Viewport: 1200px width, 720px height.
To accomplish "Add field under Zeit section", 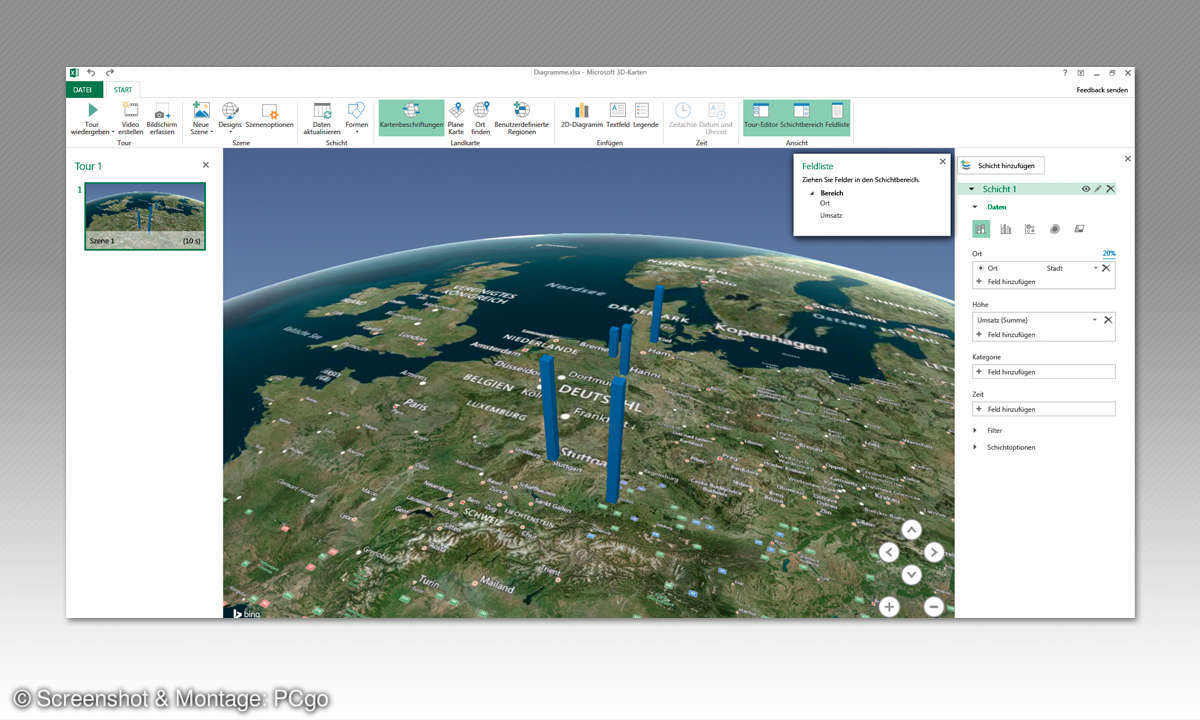I will pos(1043,409).
